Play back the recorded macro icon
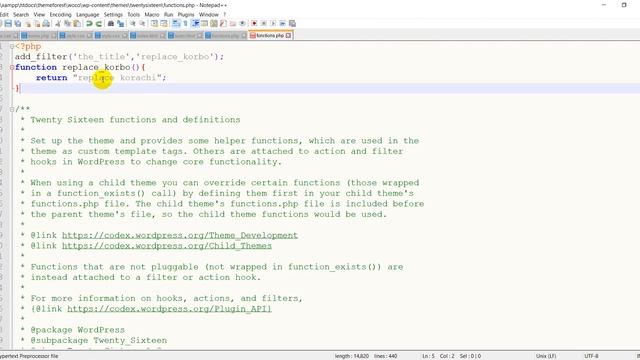Screen dimensions: 640x360 pyautogui.click(x=273, y=24)
